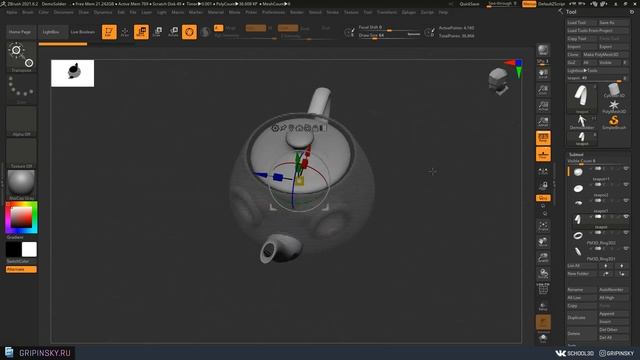640x360 pixels.
Task: Click the gizmo customize gear icon
Action: point(275,128)
